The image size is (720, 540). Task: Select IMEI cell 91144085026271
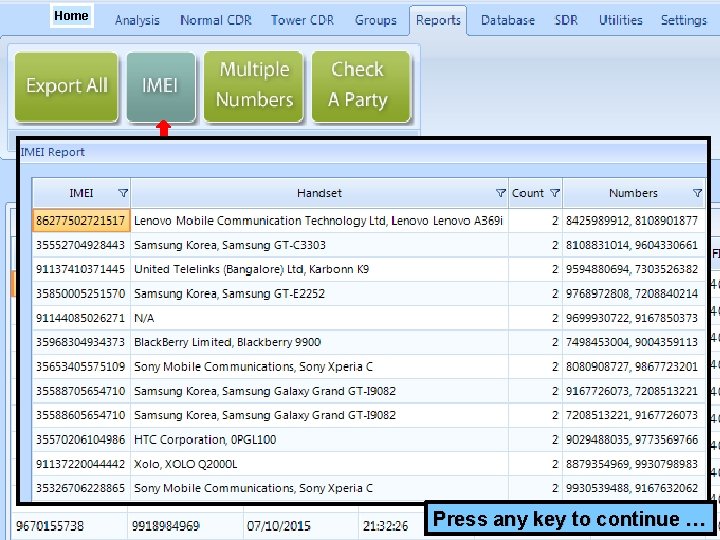click(81, 318)
